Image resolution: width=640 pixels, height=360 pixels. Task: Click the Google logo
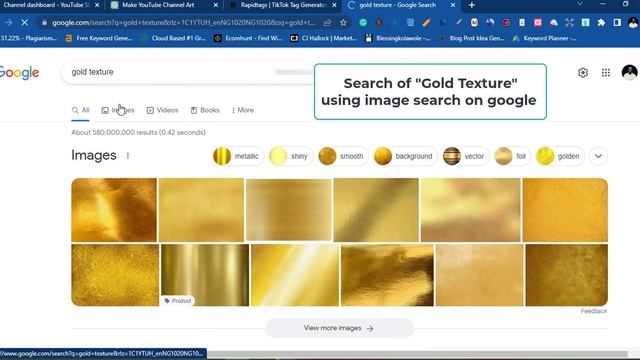tap(19, 73)
